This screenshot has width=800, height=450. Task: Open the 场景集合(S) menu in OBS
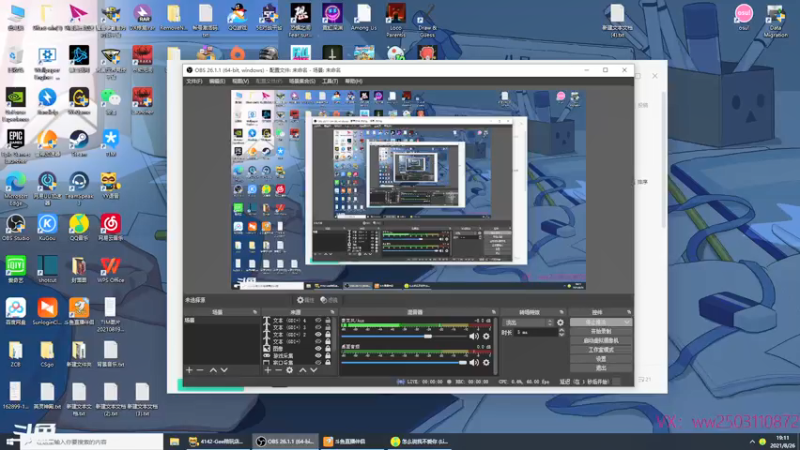pos(302,81)
